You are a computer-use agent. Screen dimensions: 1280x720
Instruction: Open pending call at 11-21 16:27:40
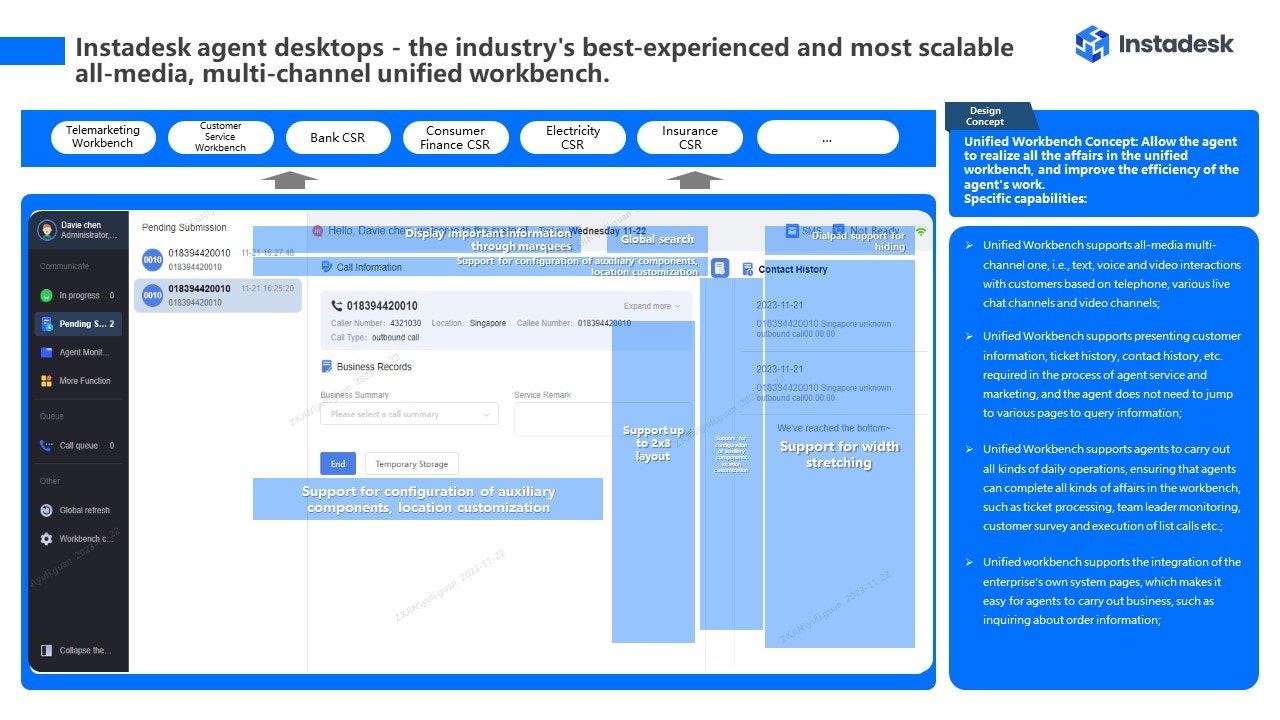(217, 260)
